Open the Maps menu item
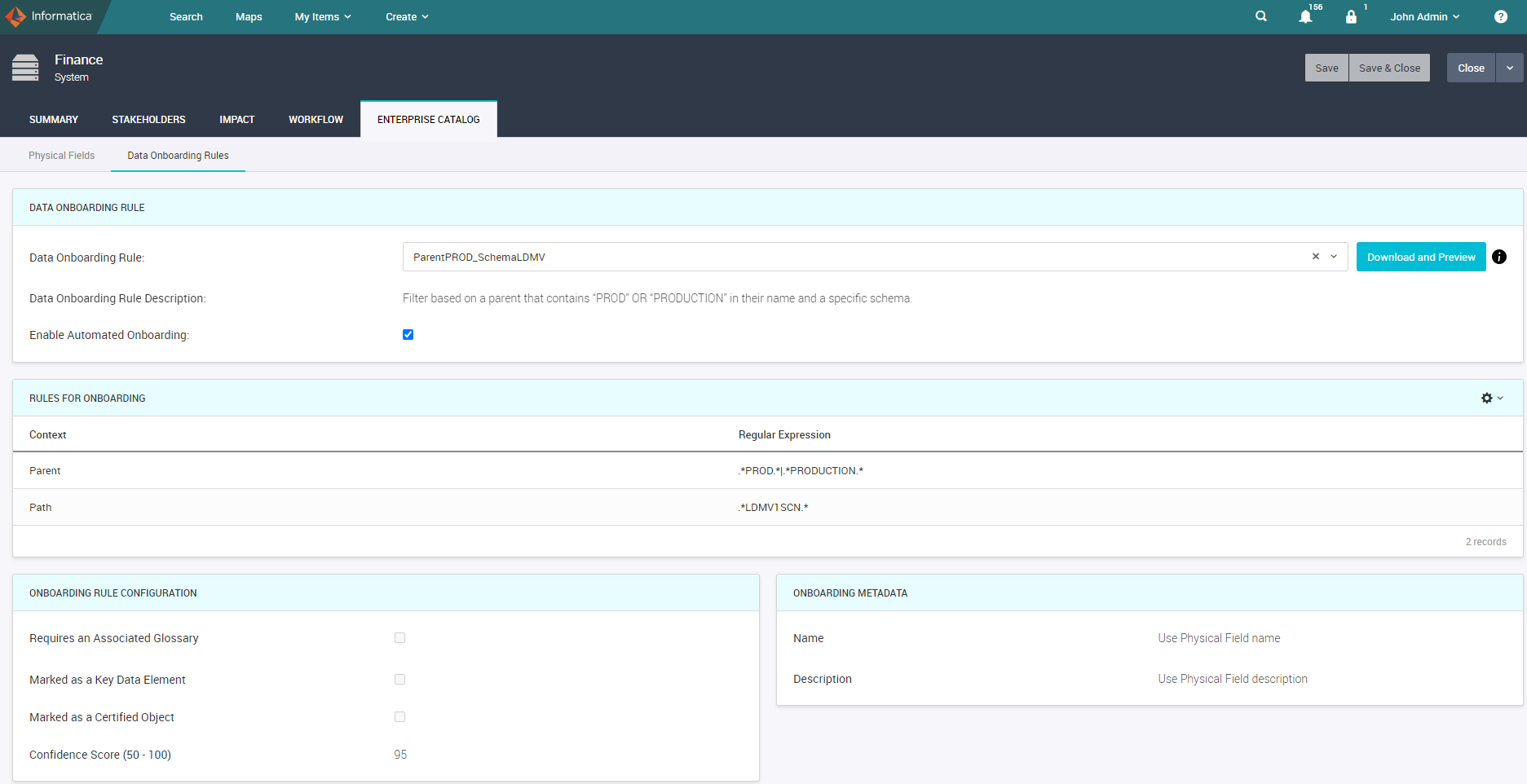1527x784 pixels. 249,16
